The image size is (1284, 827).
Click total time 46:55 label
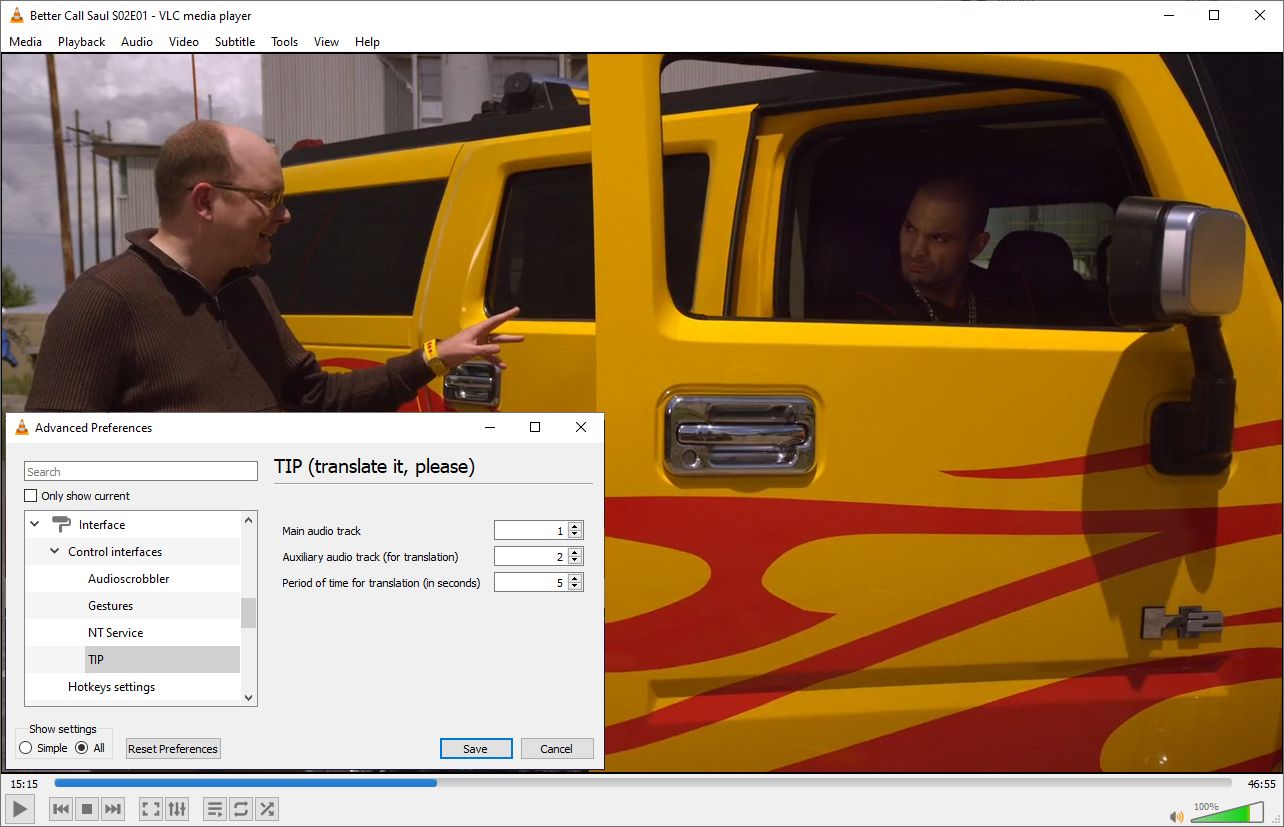[1262, 784]
